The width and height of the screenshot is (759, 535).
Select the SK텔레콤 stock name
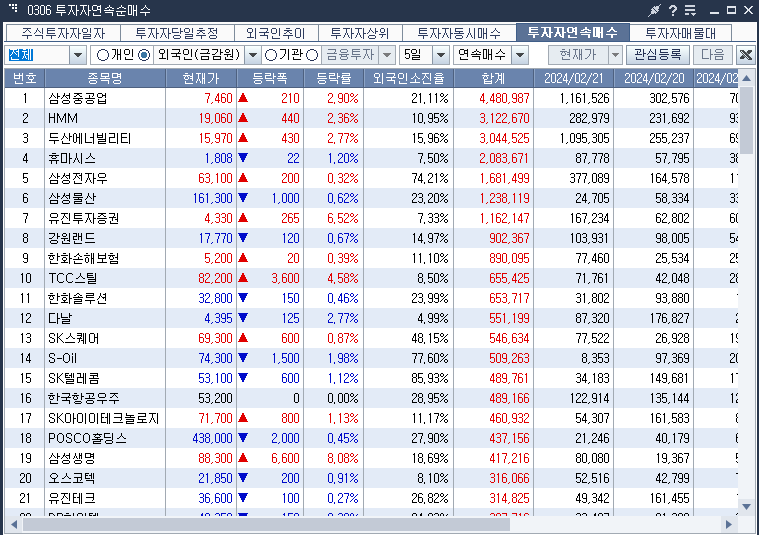pyautogui.click(x=74, y=378)
